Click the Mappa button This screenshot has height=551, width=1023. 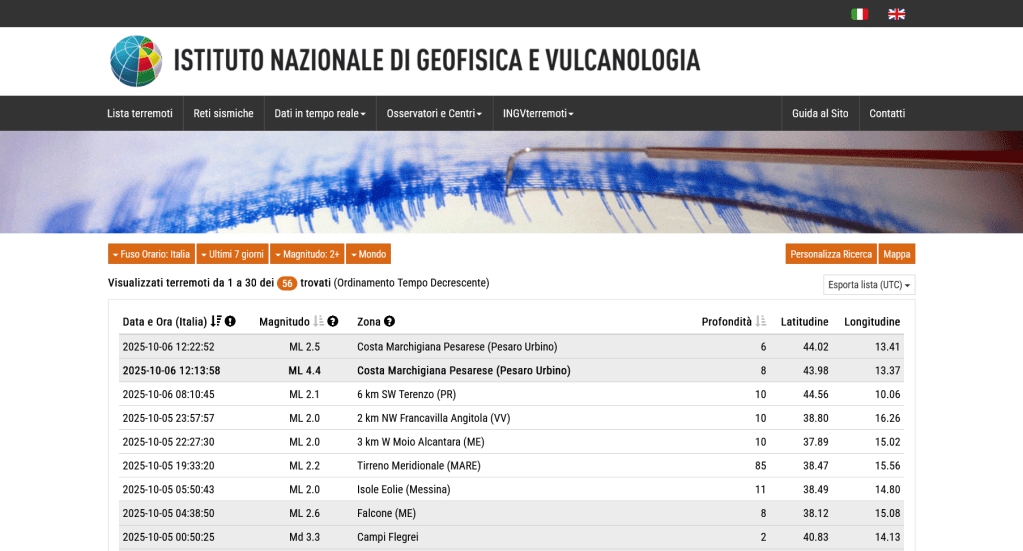click(897, 254)
